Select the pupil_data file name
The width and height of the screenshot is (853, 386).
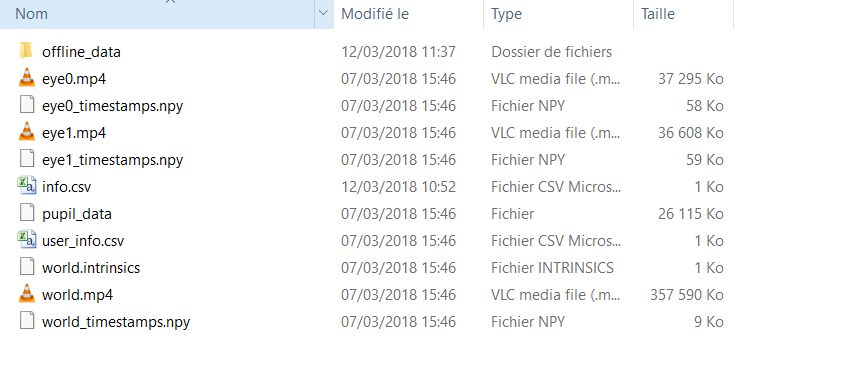[77, 214]
